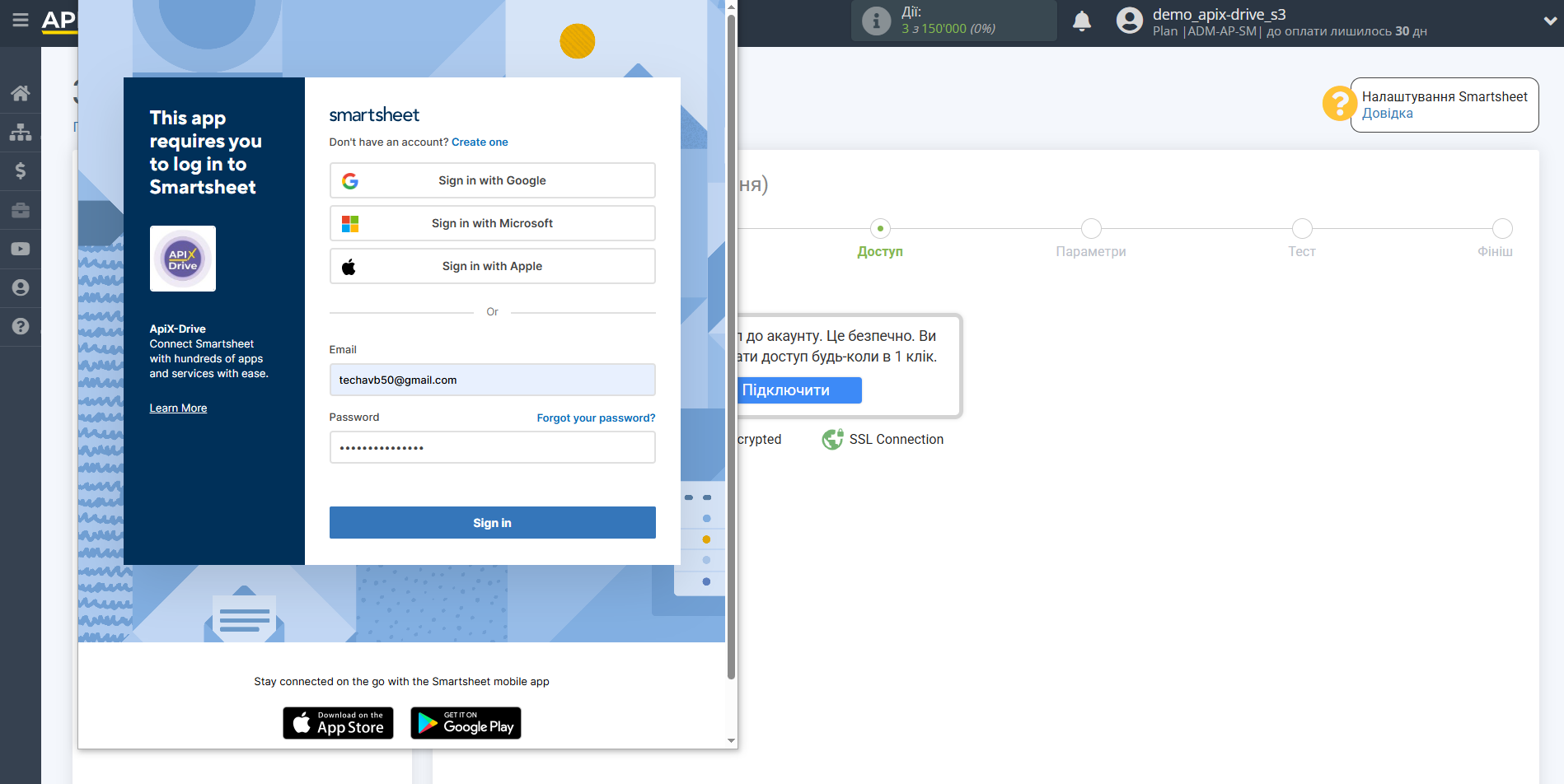The height and width of the screenshot is (784, 1564).
Task: Focus the Password input field
Action: [492, 447]
